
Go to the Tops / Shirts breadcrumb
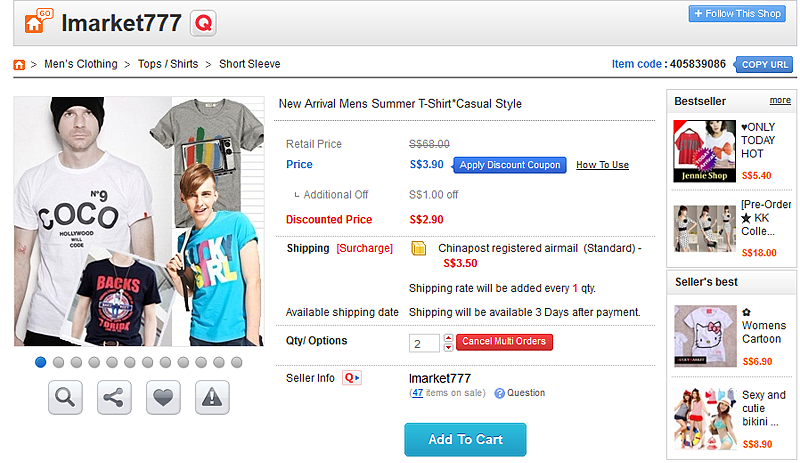(x=168, y=64)
